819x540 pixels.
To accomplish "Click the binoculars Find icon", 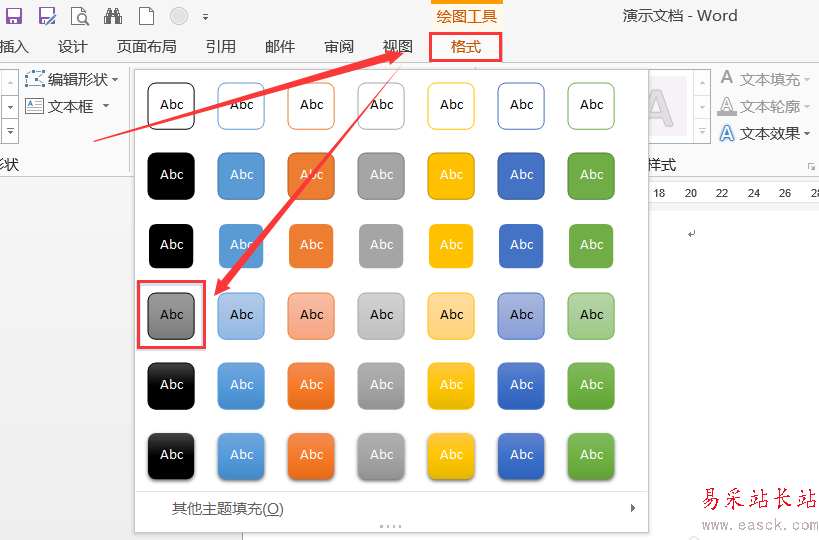I will click(x=113, y=16).
